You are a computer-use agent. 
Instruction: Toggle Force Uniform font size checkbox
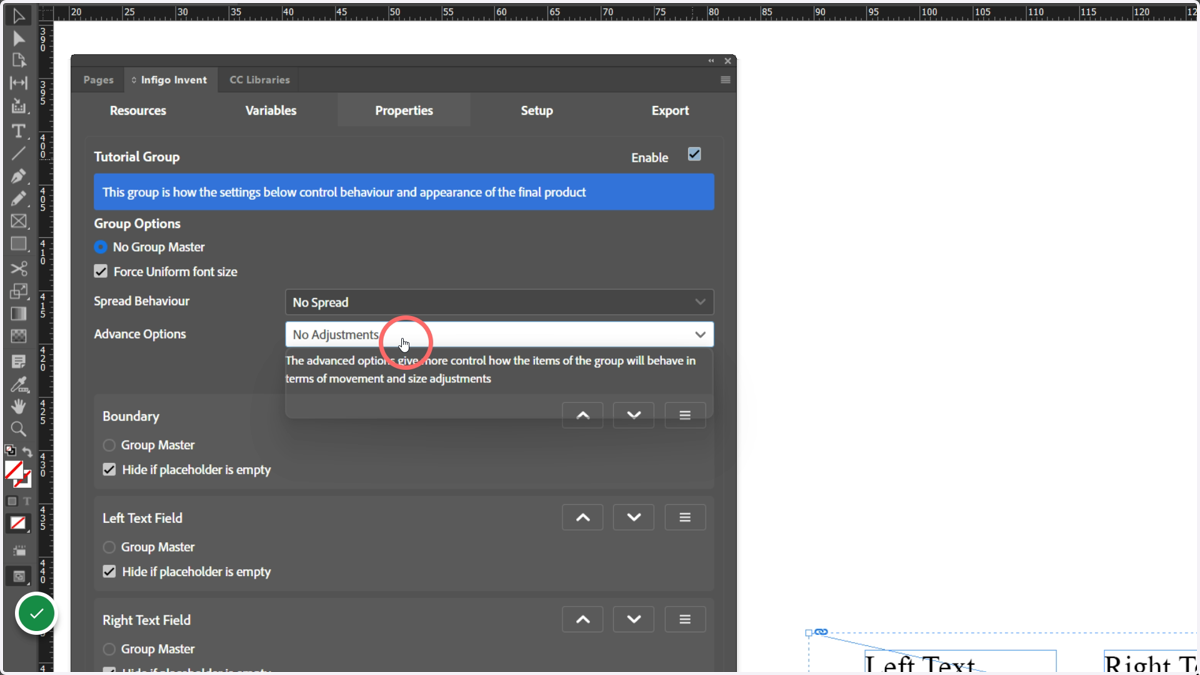[x=100, y=271]
